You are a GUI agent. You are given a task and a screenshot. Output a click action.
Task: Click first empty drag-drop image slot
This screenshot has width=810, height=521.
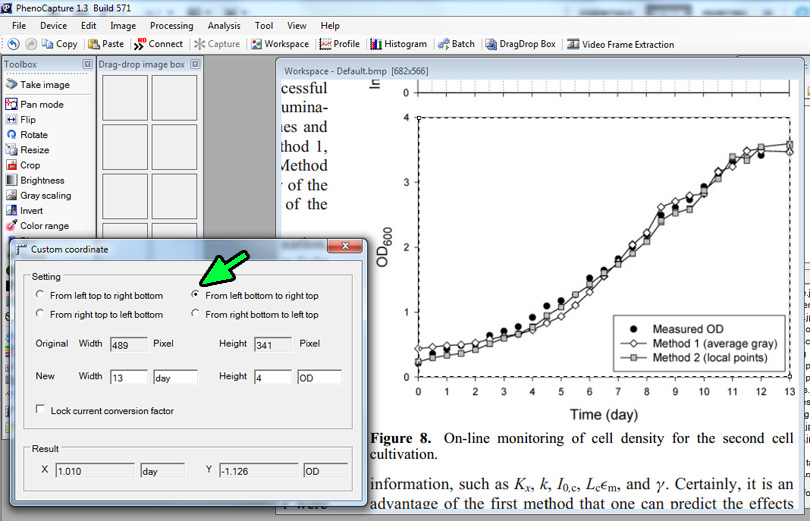pyautogui.click(x=124, y=97)
